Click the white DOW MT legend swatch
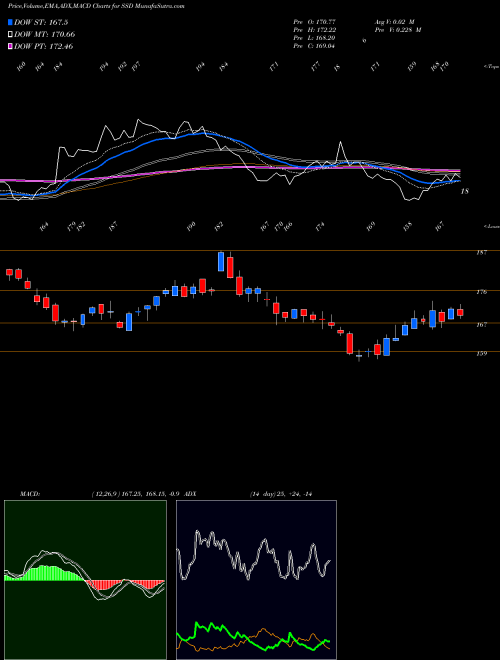Image resolution: width=500 pixels, height=660 pixels. pos(10,35)
